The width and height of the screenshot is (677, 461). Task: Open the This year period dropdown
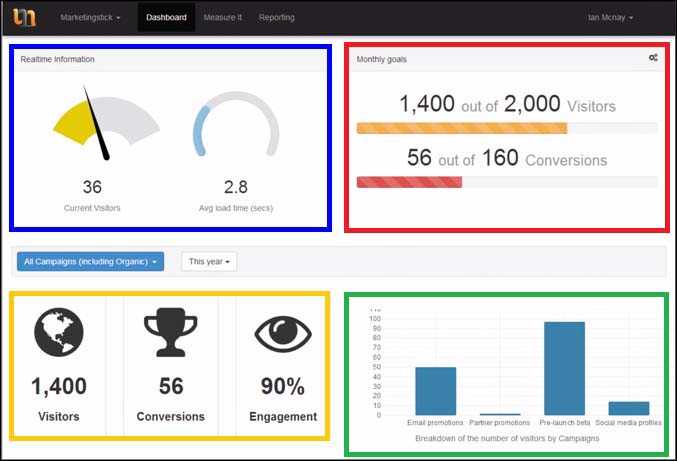point(208,262)
